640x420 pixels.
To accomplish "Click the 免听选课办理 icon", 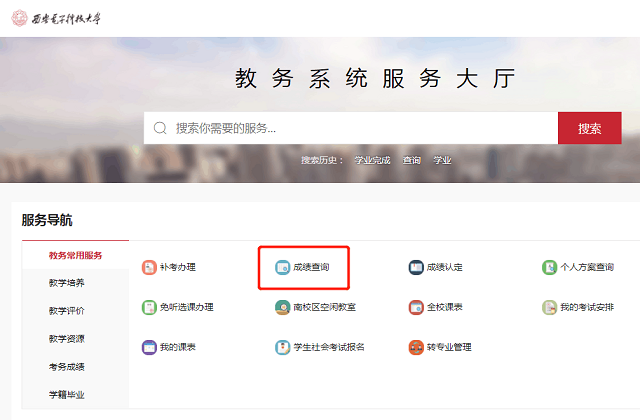I will tap(149, 307).
